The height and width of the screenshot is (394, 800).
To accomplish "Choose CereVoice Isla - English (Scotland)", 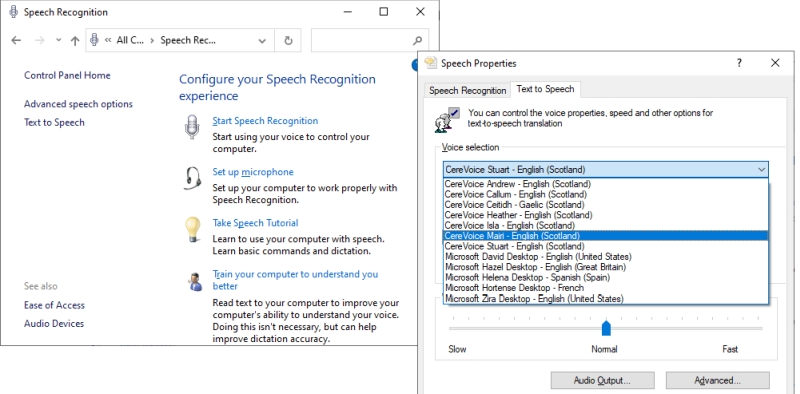I will click(606, 225).
